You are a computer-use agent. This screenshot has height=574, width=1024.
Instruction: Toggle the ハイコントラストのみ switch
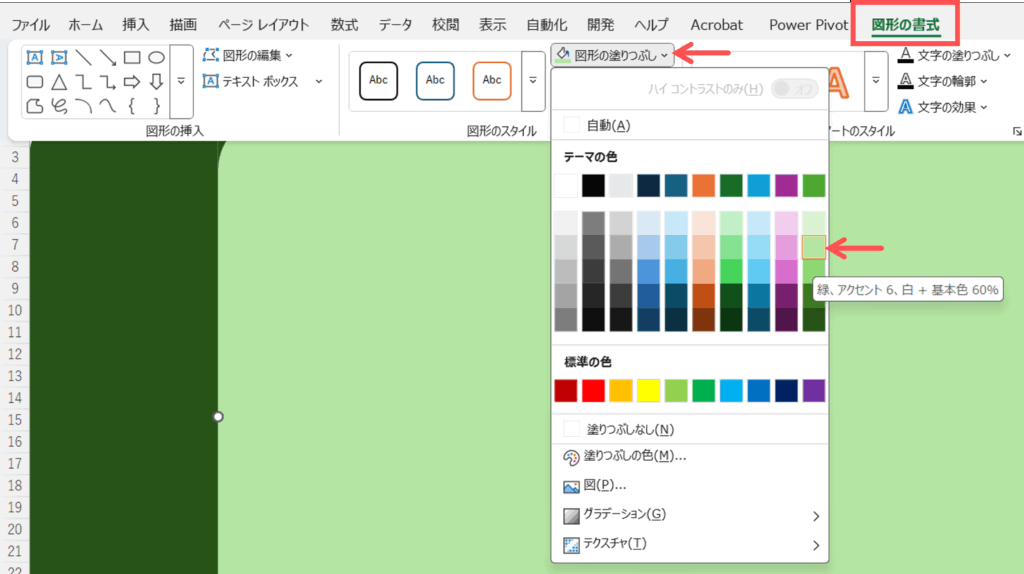[794, 90]
